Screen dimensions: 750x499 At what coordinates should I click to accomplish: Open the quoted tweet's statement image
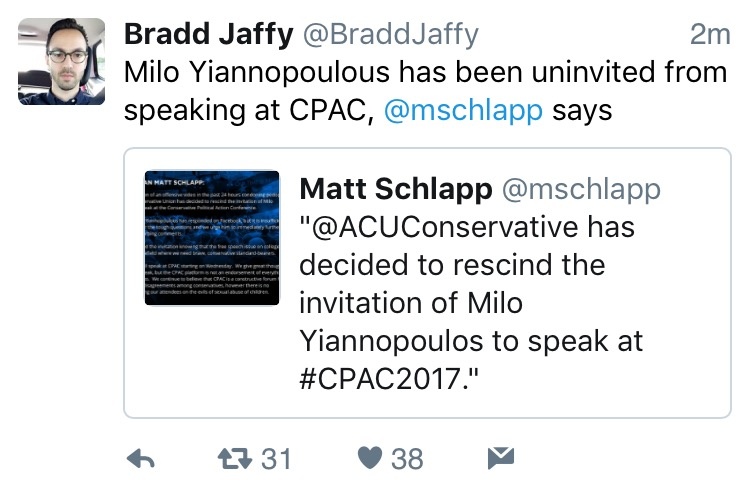[210, 238]
